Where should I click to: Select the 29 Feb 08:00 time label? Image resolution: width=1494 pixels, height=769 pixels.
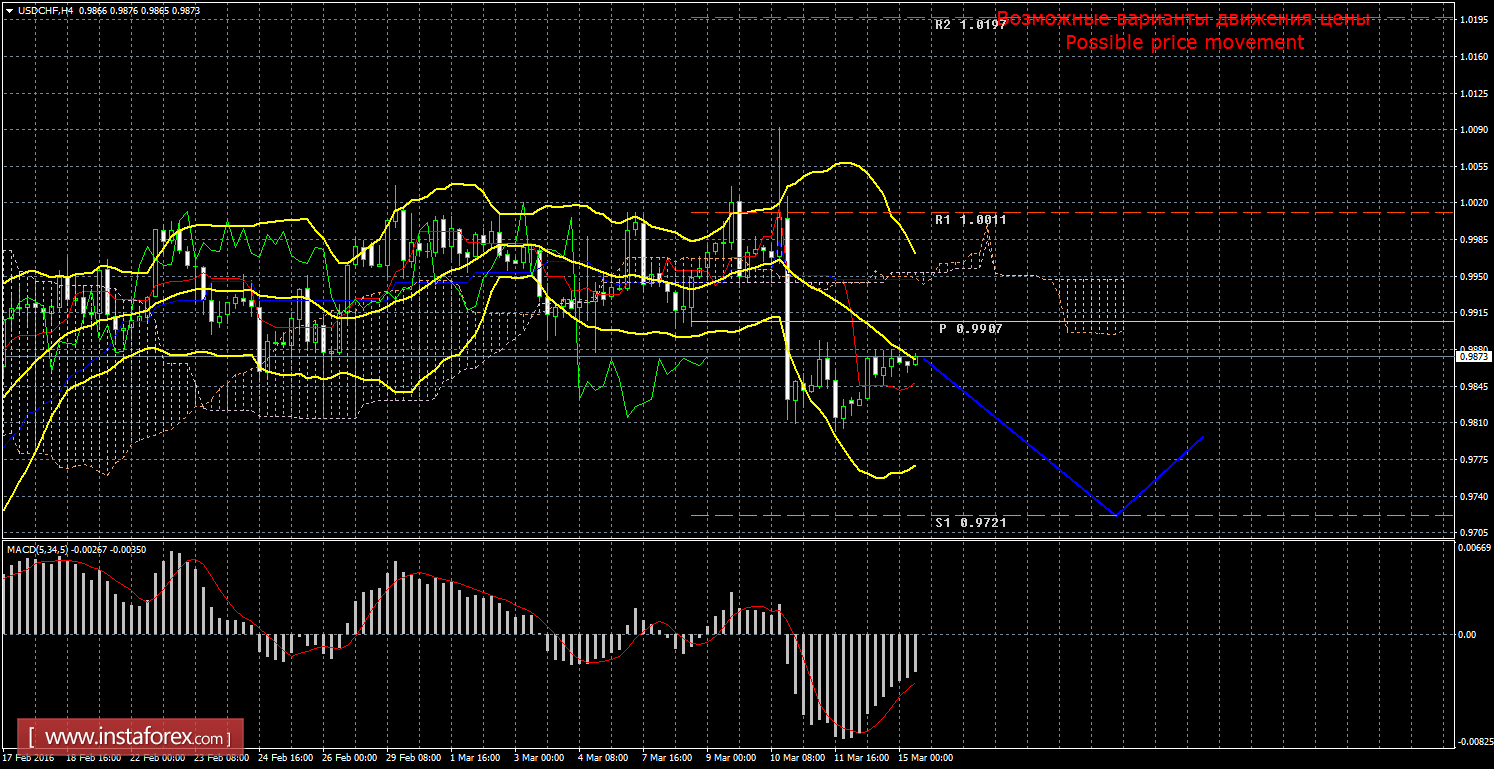tap(415, 758)
